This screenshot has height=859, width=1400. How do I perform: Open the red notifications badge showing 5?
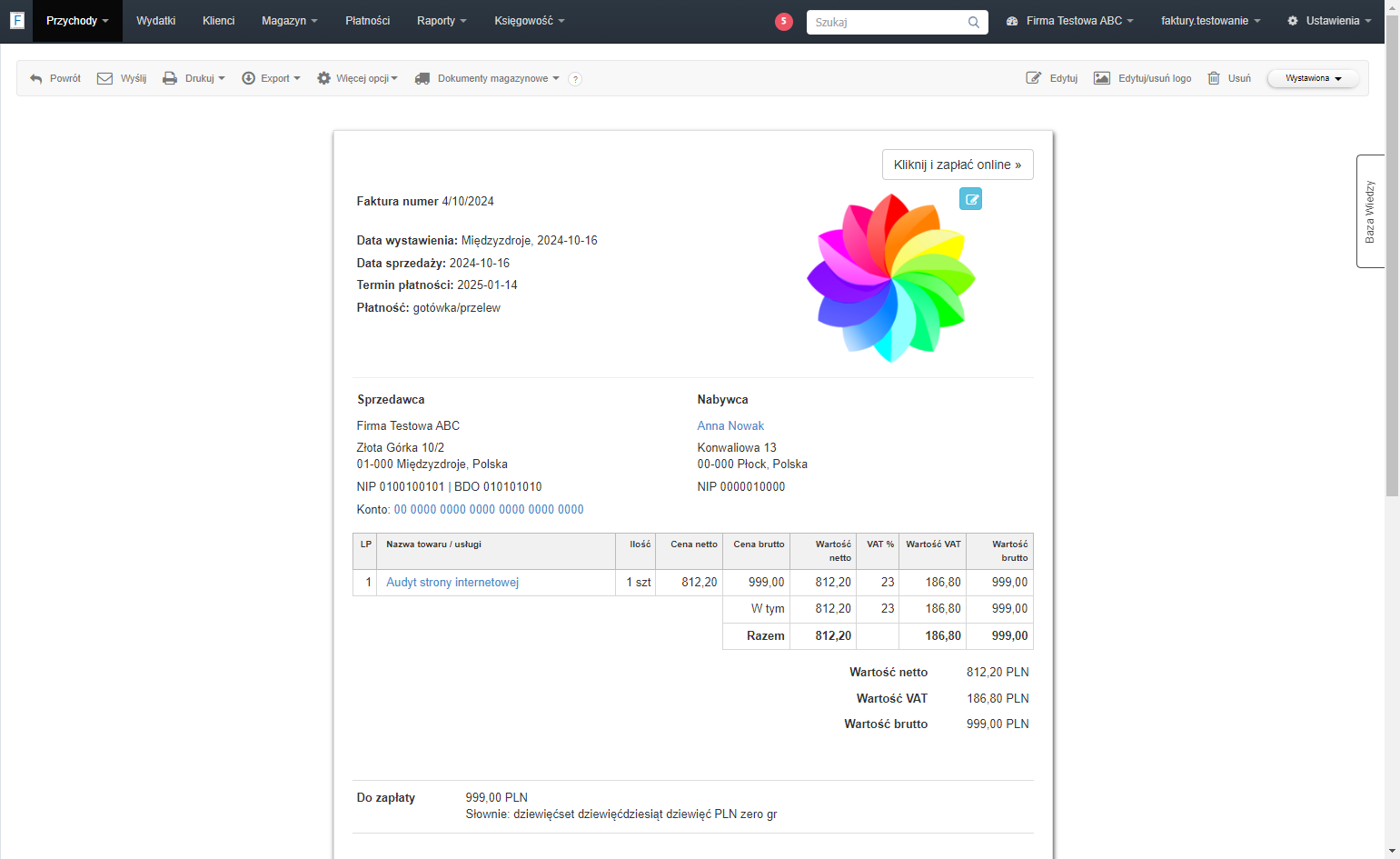(x=784, y=21)
